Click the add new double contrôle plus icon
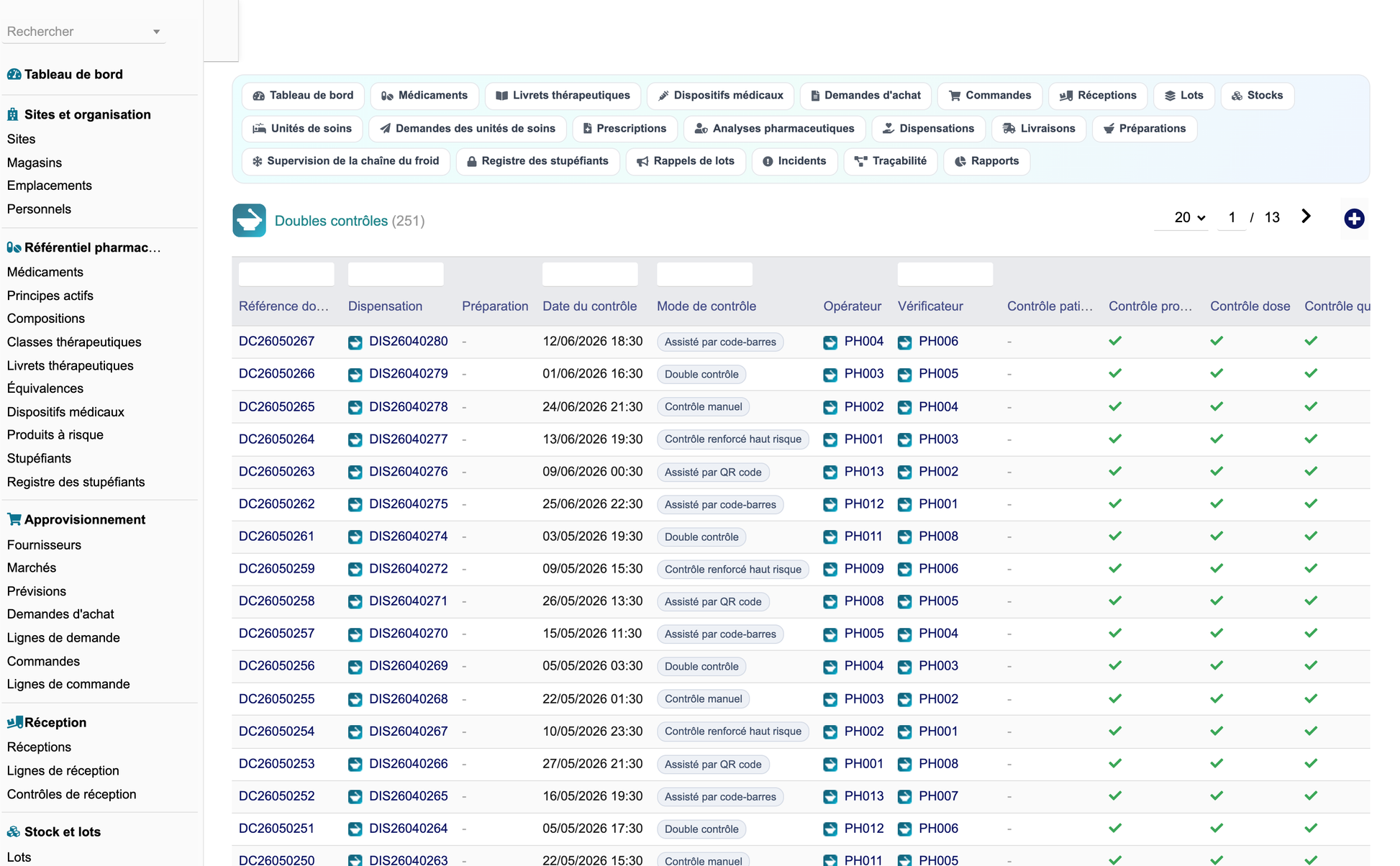 pos(1354,219)
